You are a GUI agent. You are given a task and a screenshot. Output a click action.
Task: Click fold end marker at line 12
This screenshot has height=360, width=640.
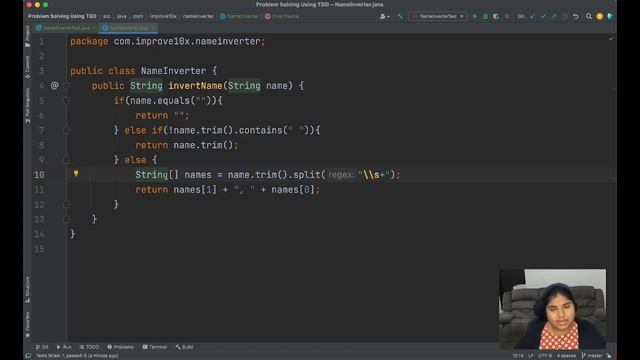point(66,204)
